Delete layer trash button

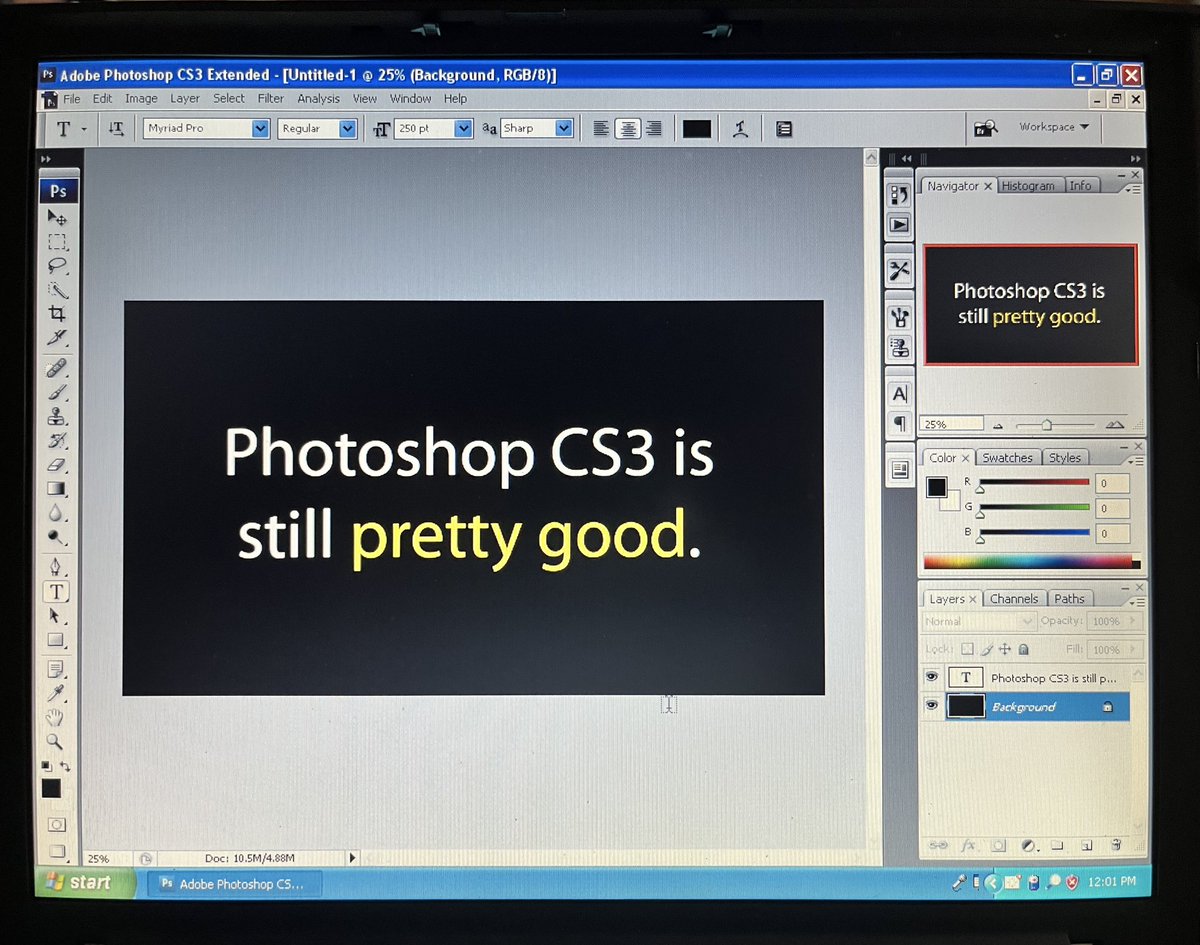point(1117,845)
